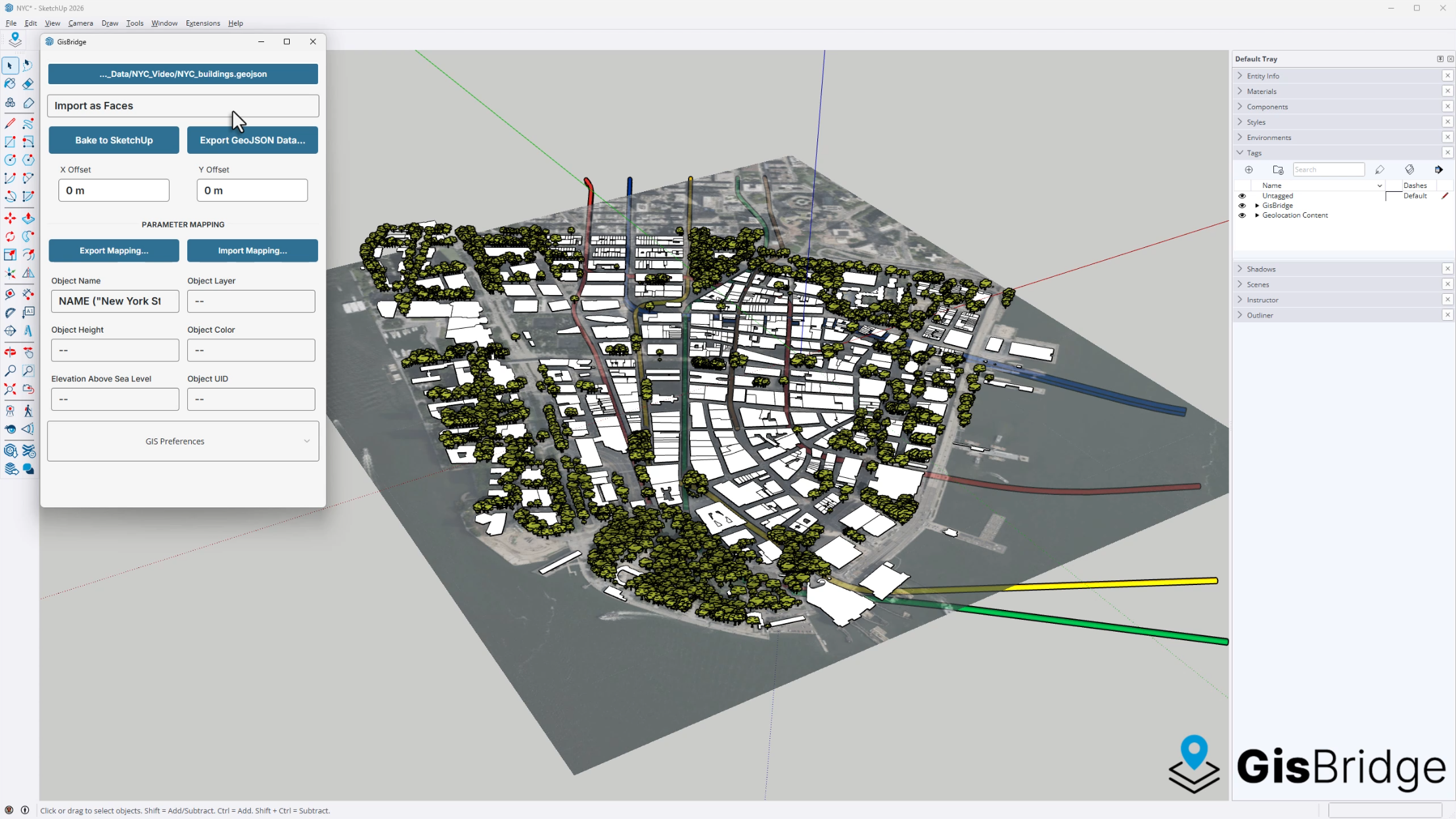Choose the Move tool

[x=10, y=218]
